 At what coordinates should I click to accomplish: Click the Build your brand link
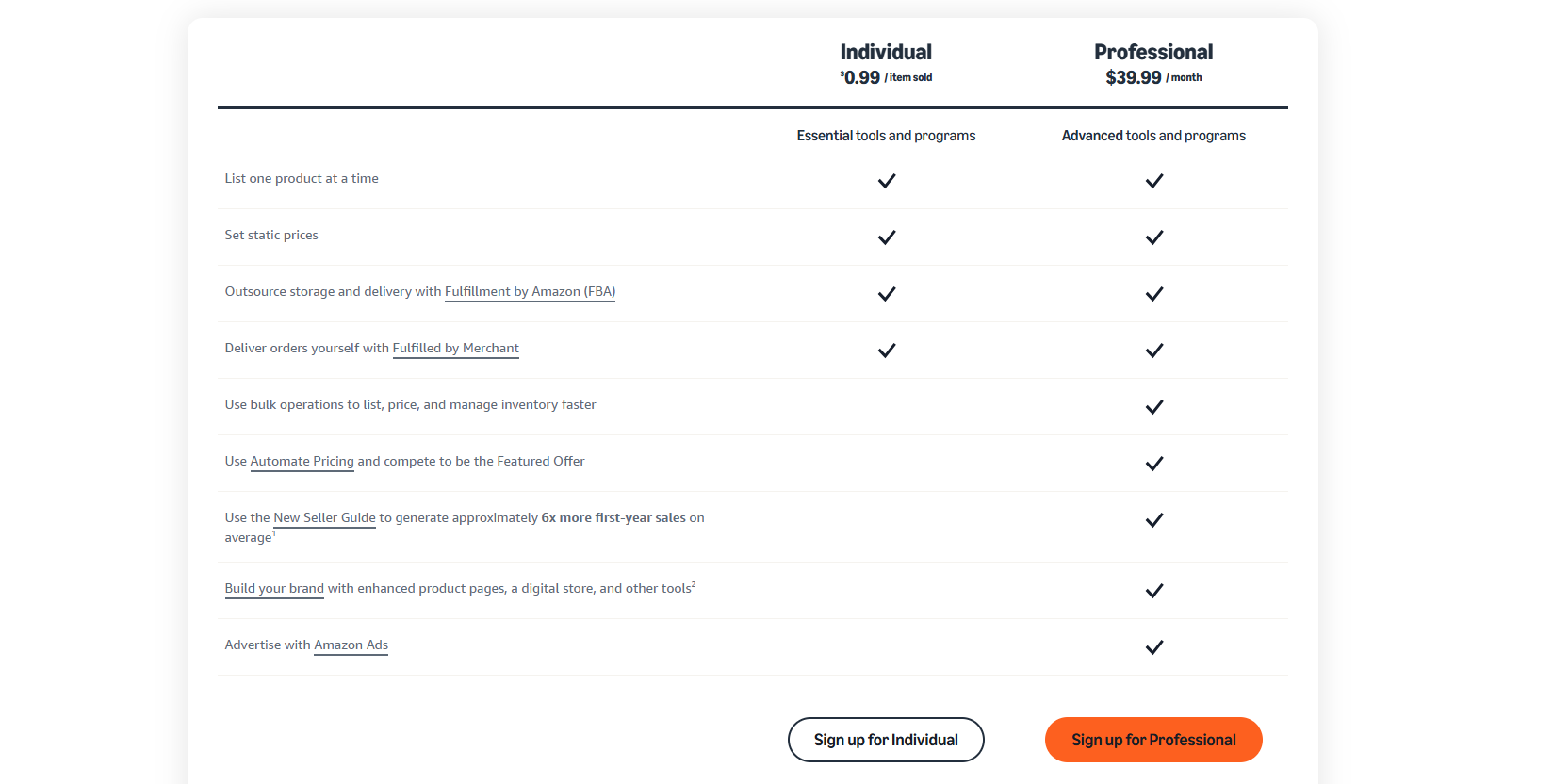274,589
